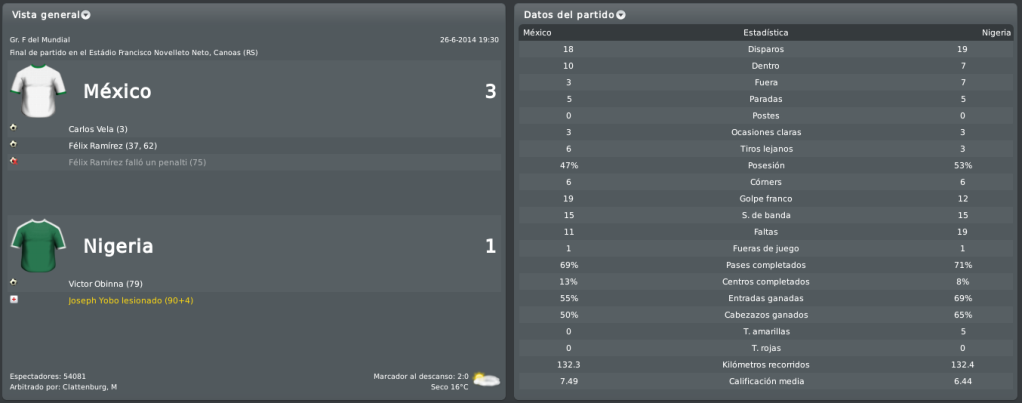Expand the Vista general dropdown arrow
1022x403 pixels.
coord(86,15)
